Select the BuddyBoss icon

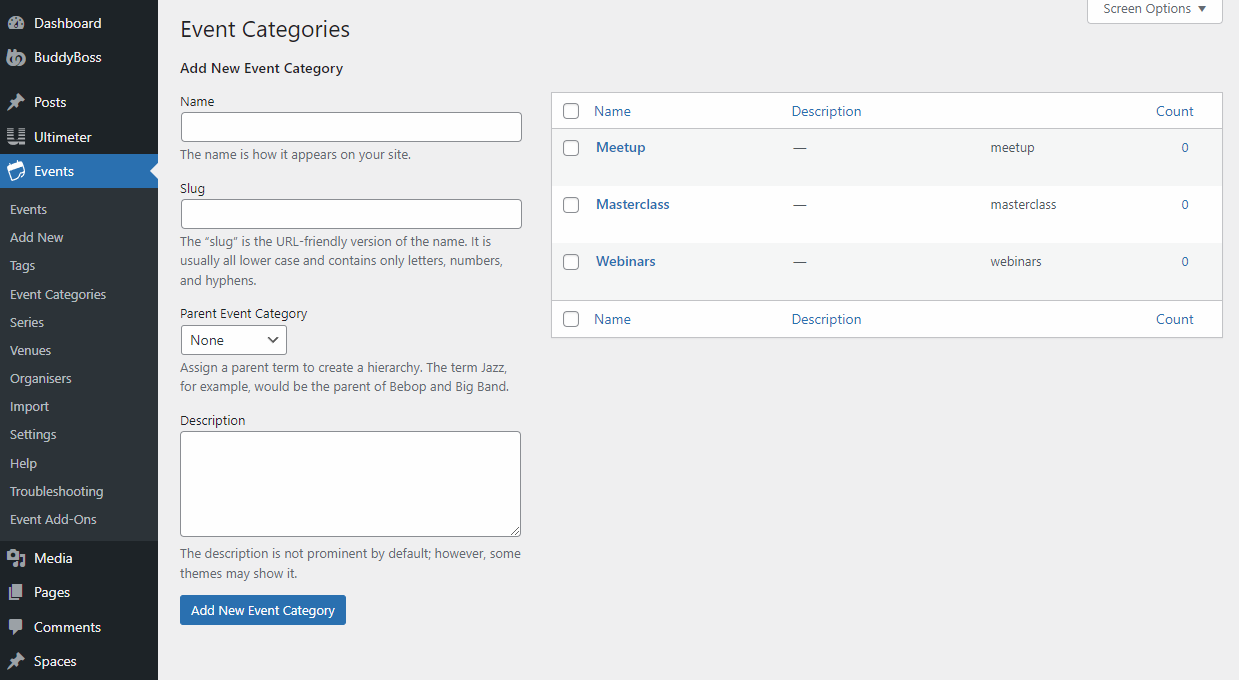click(20, 57)
